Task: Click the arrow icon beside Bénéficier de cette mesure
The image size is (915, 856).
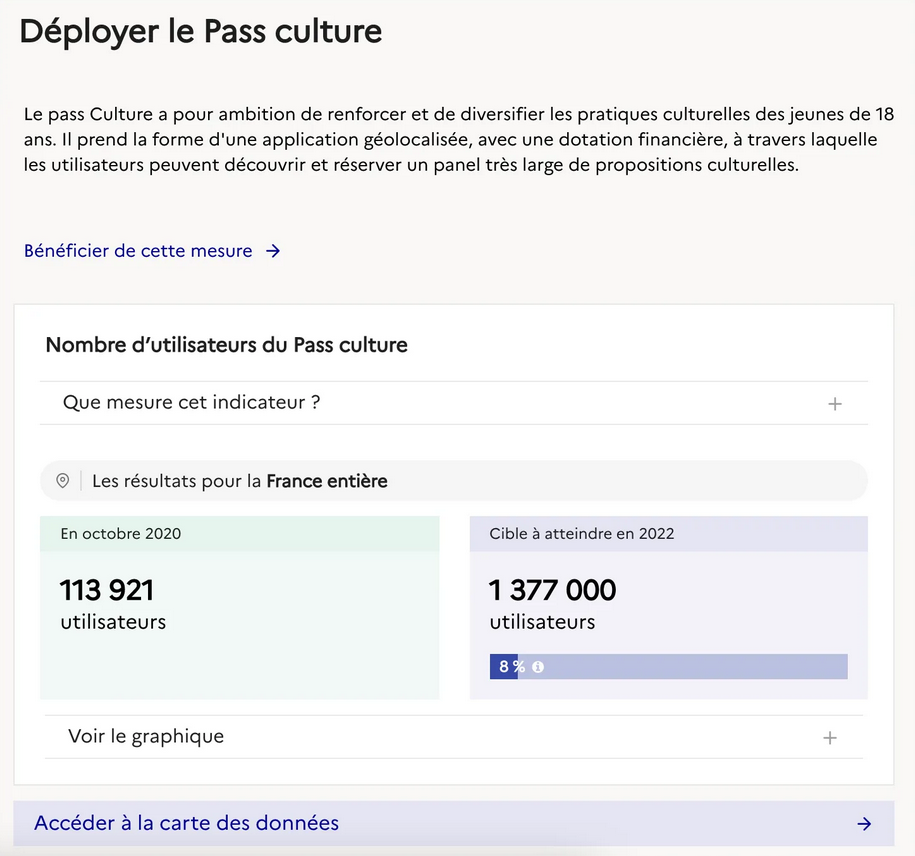Action: click(x=273, y=251)
